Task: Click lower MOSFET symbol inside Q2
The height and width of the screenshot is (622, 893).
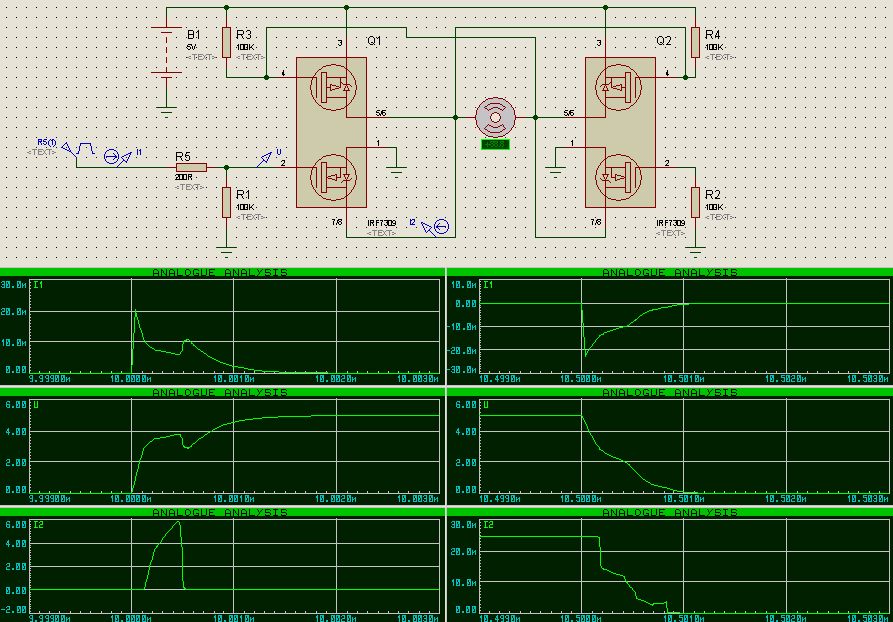Action: click(x=618, y=177)
